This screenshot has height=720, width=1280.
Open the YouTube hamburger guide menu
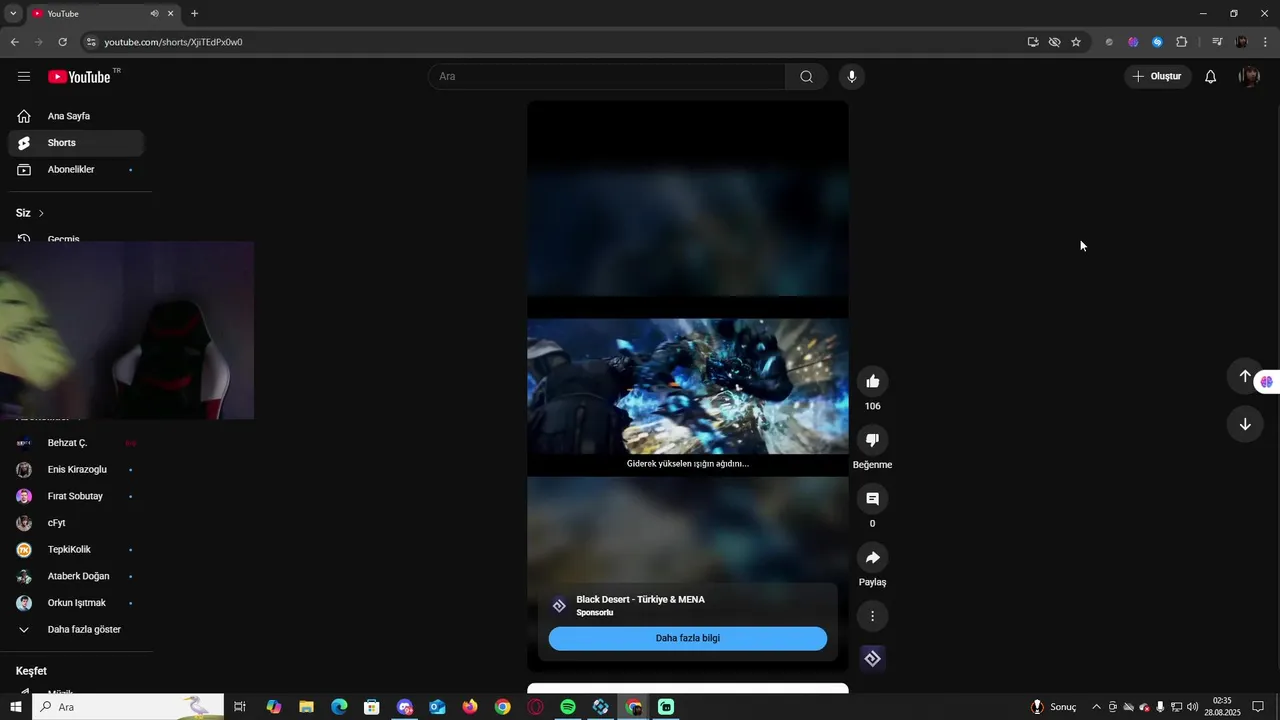pyautogui.click(x=24, y=77)
